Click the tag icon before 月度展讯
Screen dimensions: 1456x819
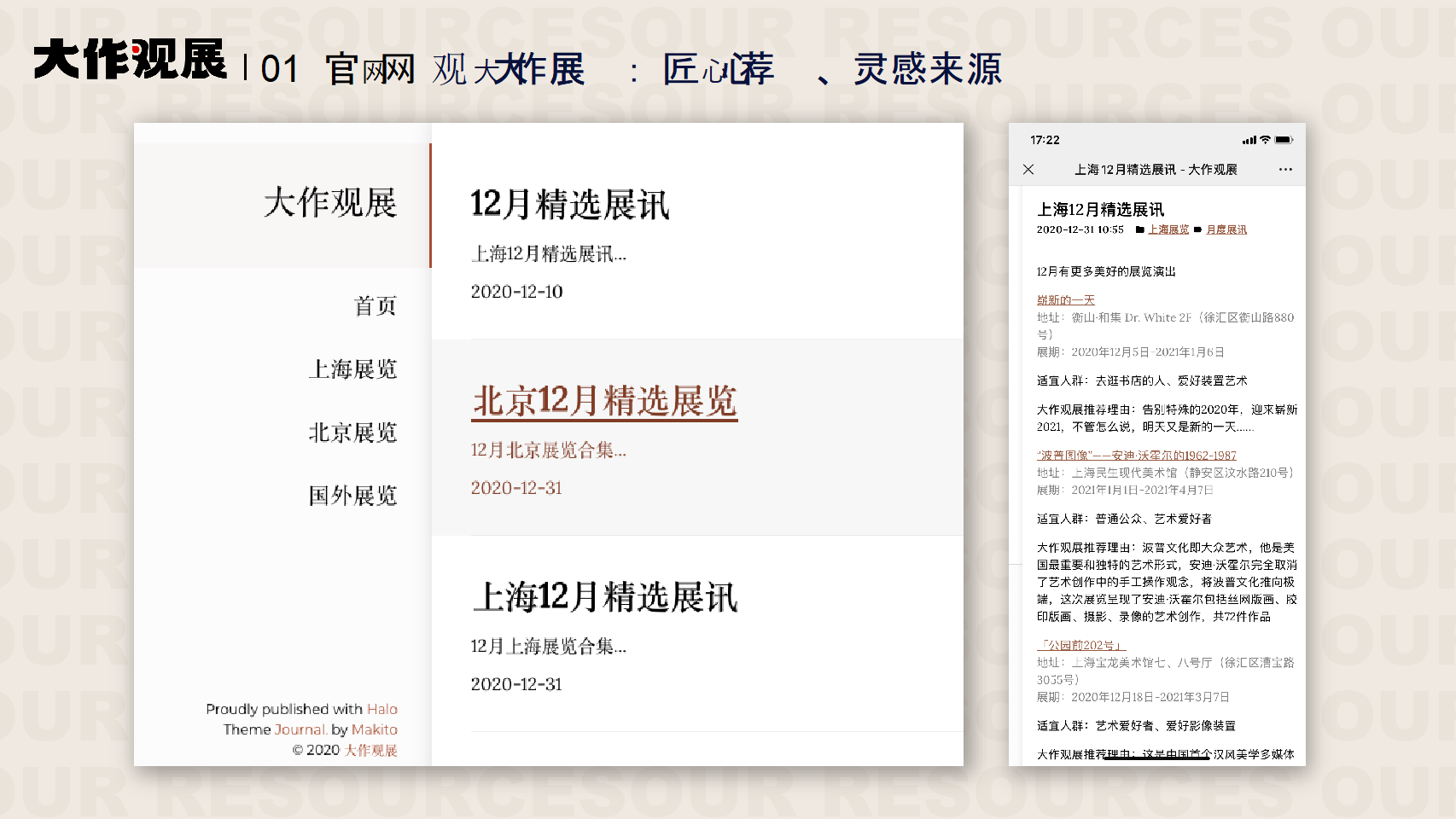1197,229
